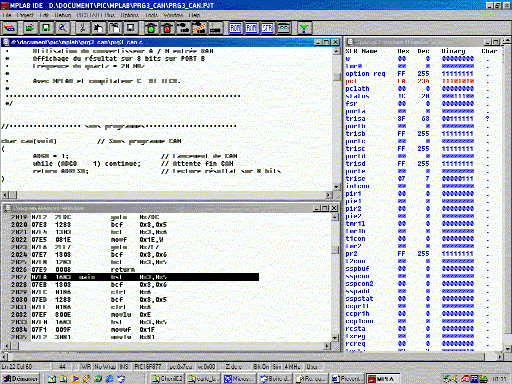This screenshot has height=384, width=512.
Task: Click the step over toolbar icon
Action: (x=199, y=28)
